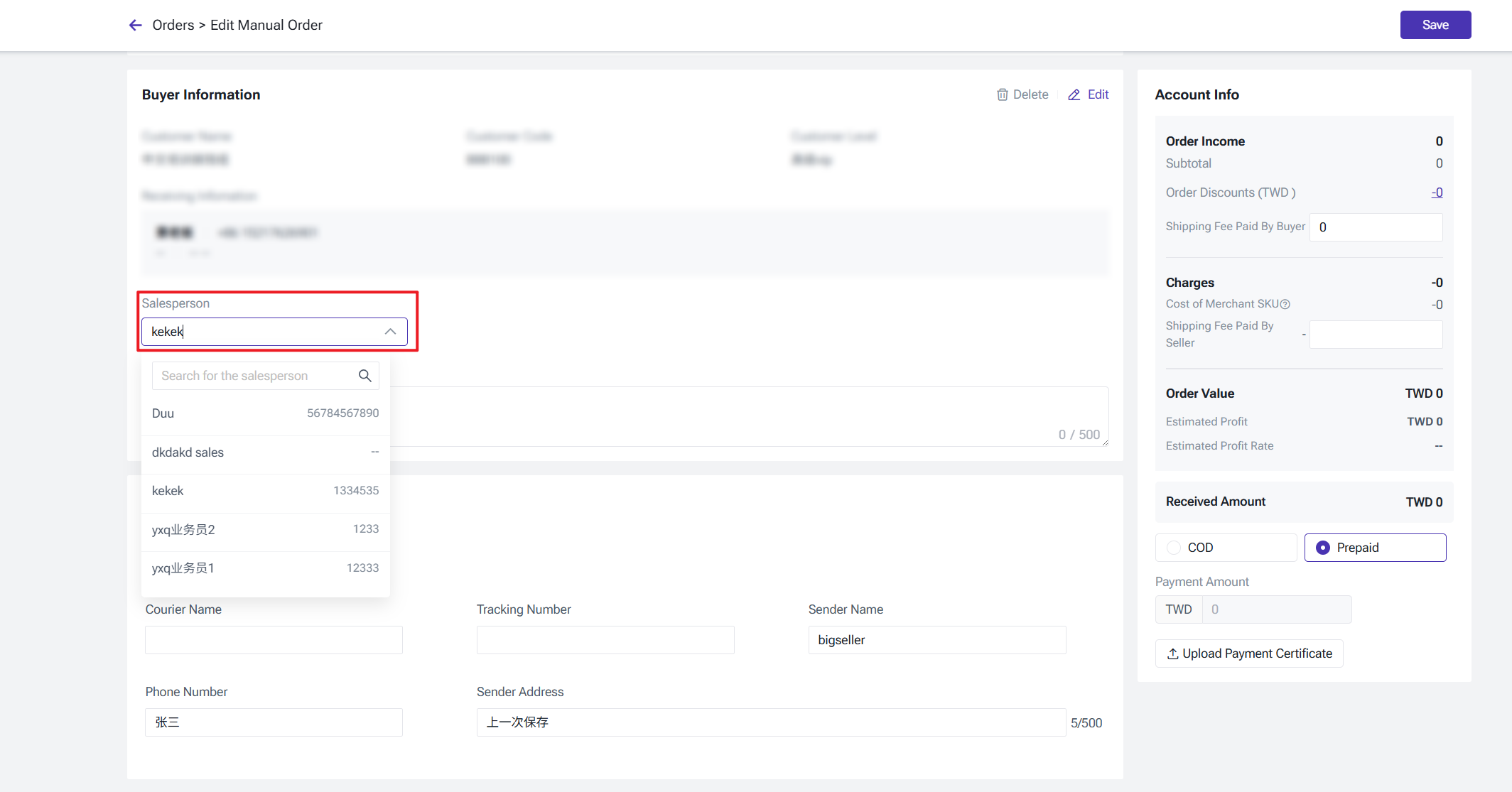Click the search magnifier in salesperson dropdown
Screen dimensions: 1512x792
(x=364, y=376)
